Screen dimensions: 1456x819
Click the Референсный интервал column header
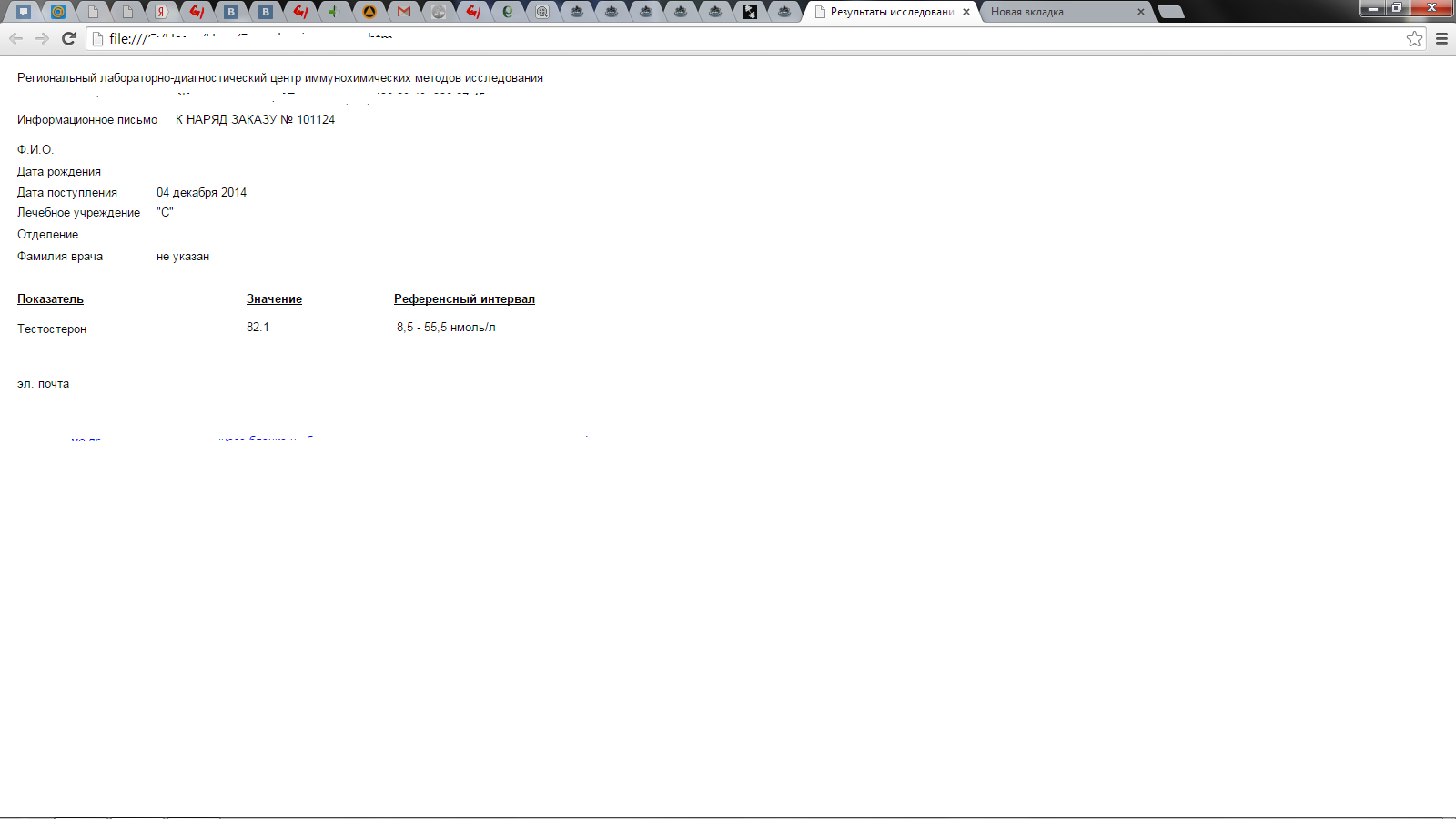click(x=464, y=298)
